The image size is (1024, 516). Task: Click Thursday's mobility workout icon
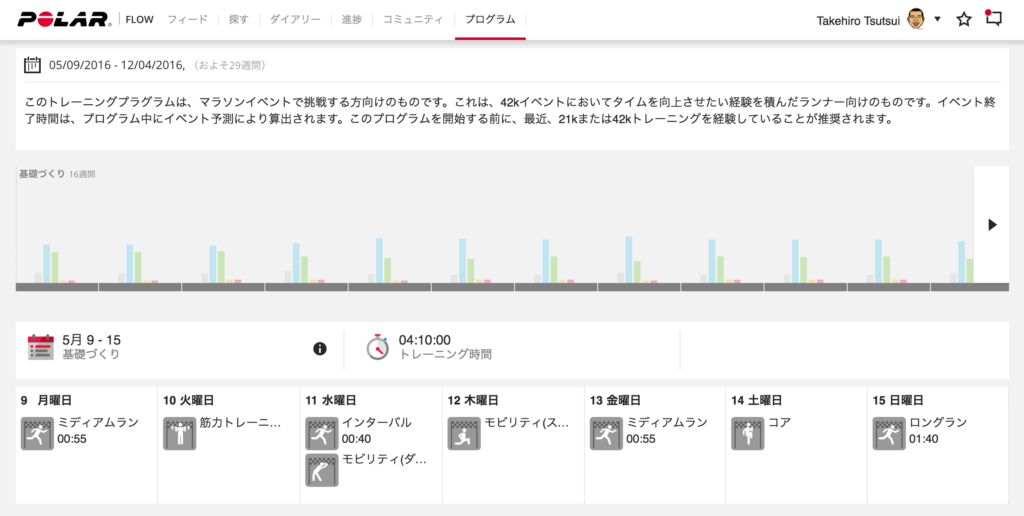(463, 434)
